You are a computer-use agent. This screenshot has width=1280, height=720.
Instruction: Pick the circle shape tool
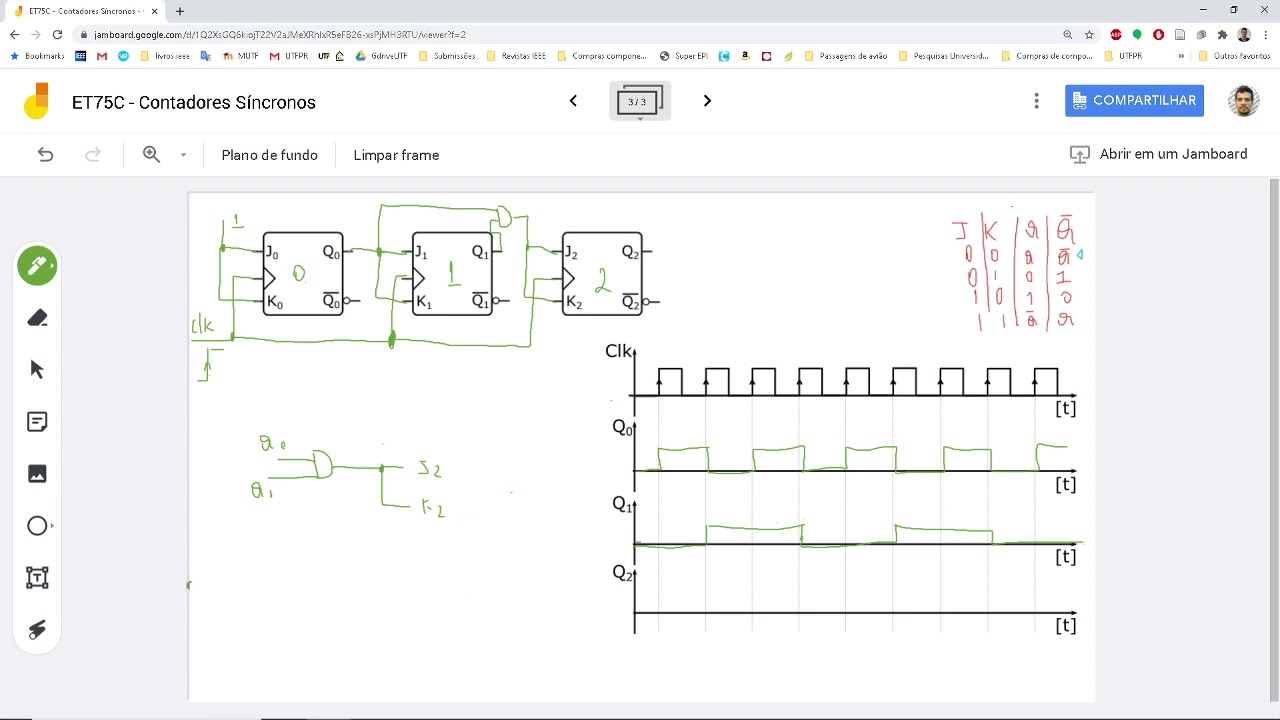coord(37,526)
